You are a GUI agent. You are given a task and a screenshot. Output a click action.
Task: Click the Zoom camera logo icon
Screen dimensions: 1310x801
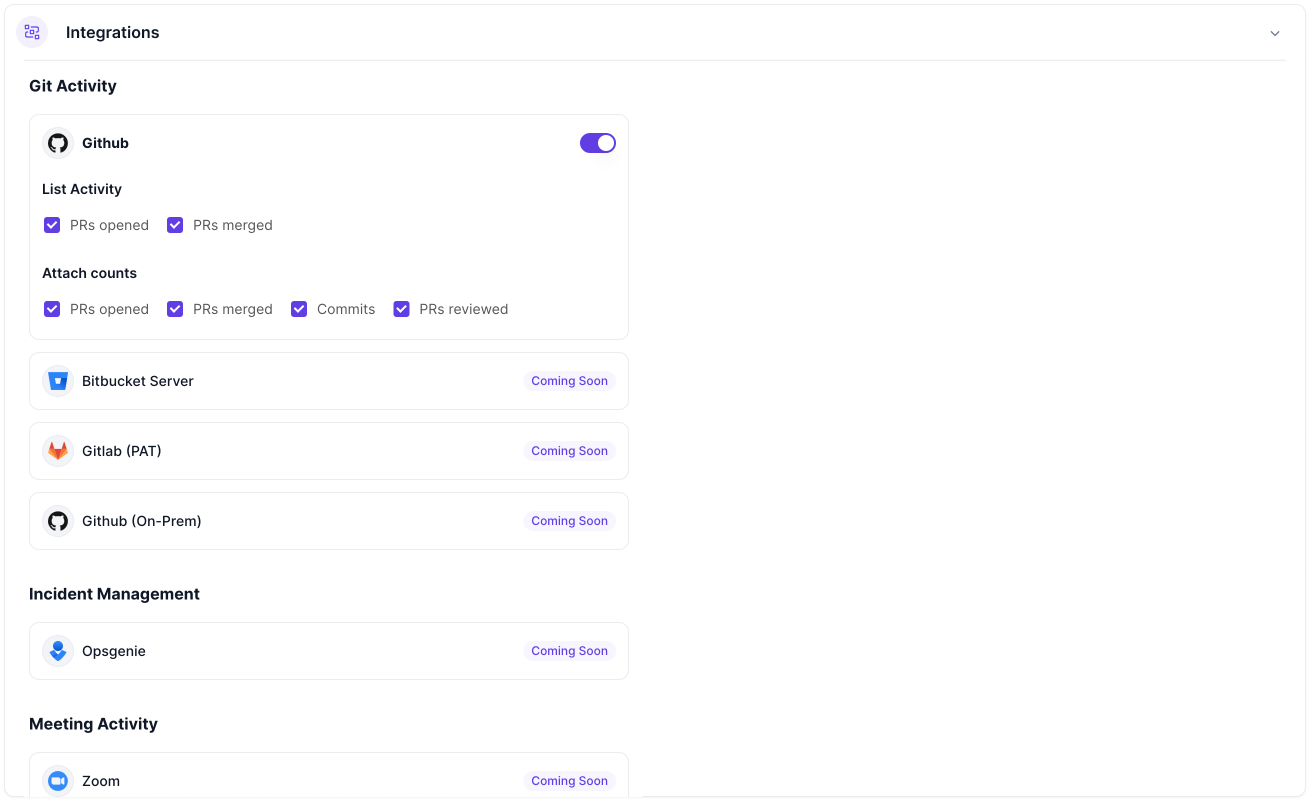[58, 781]
